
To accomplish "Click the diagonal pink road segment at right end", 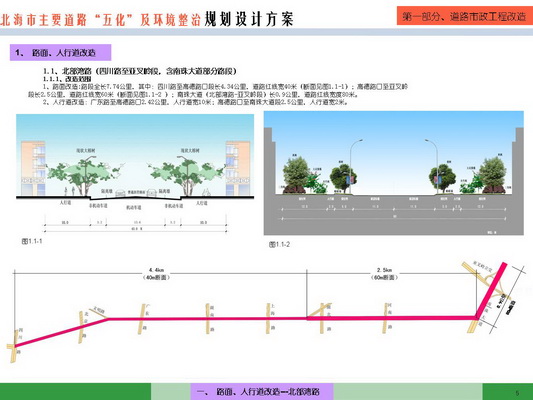I will click(492, 290).
